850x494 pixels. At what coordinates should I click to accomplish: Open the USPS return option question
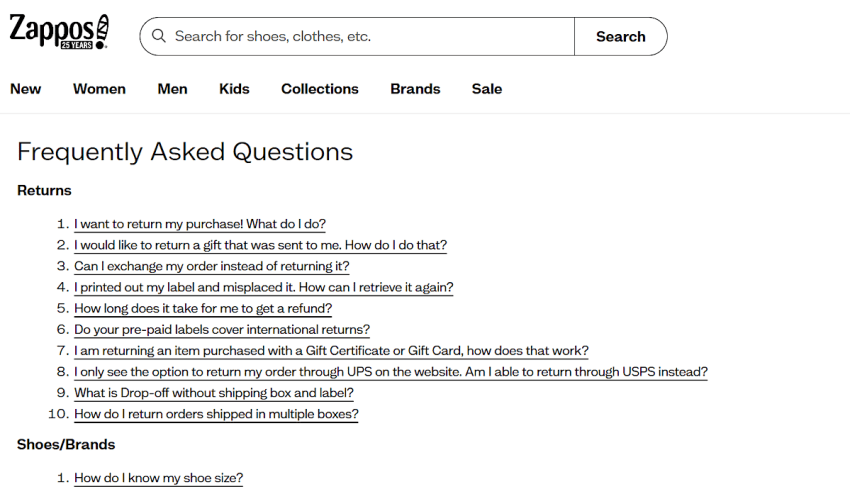[391, 372]
